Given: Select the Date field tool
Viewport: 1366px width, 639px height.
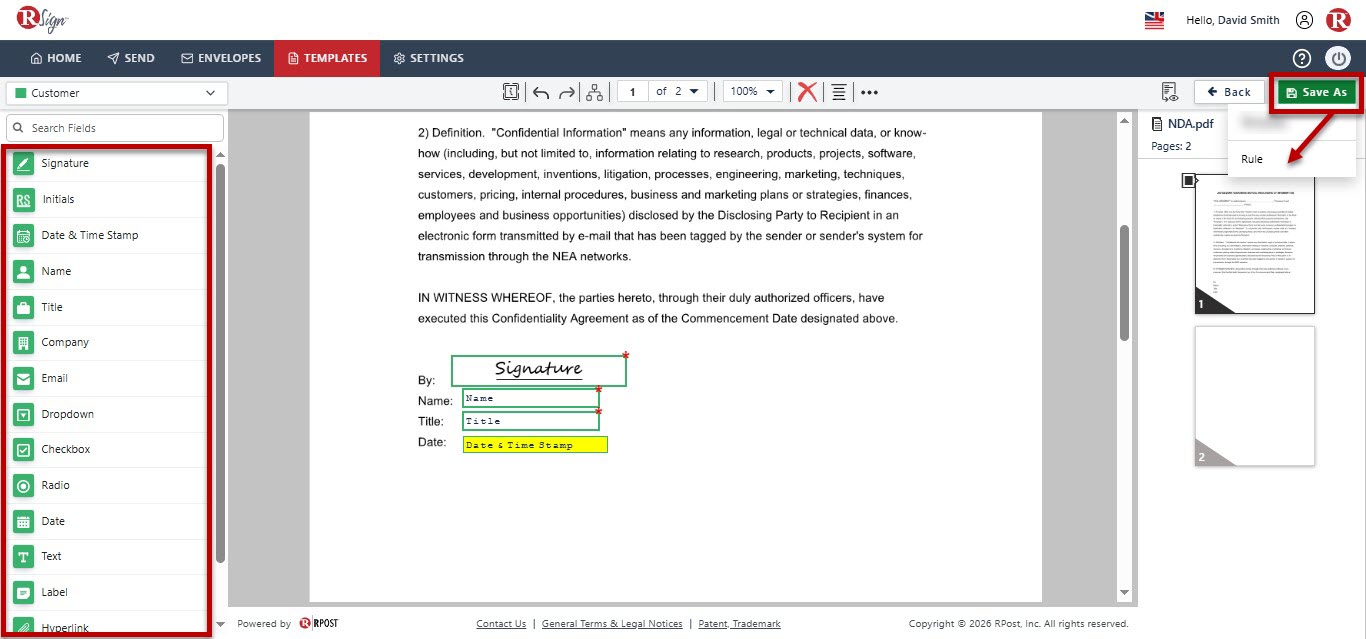Looking at the screenshot, I should (x=109, y=521).
